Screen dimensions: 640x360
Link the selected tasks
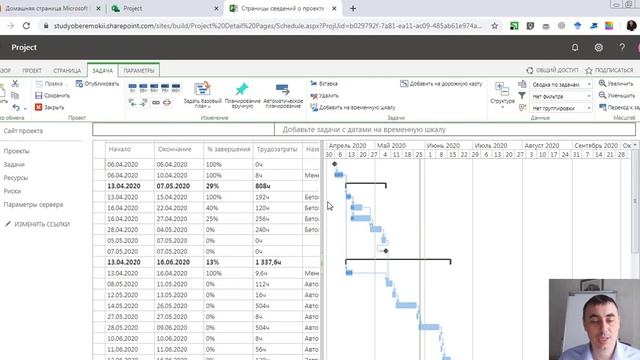[x=156, y=103]
